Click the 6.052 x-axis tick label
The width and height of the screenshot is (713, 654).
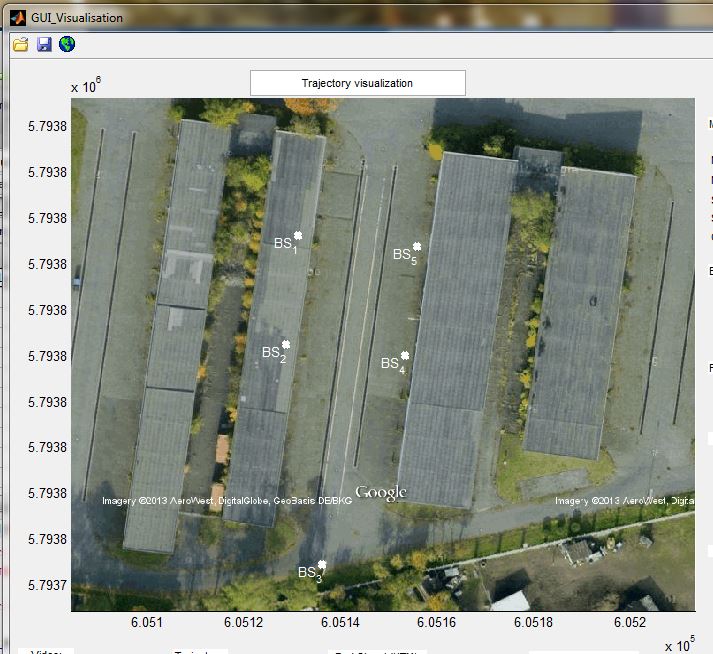tap(630, 623)
